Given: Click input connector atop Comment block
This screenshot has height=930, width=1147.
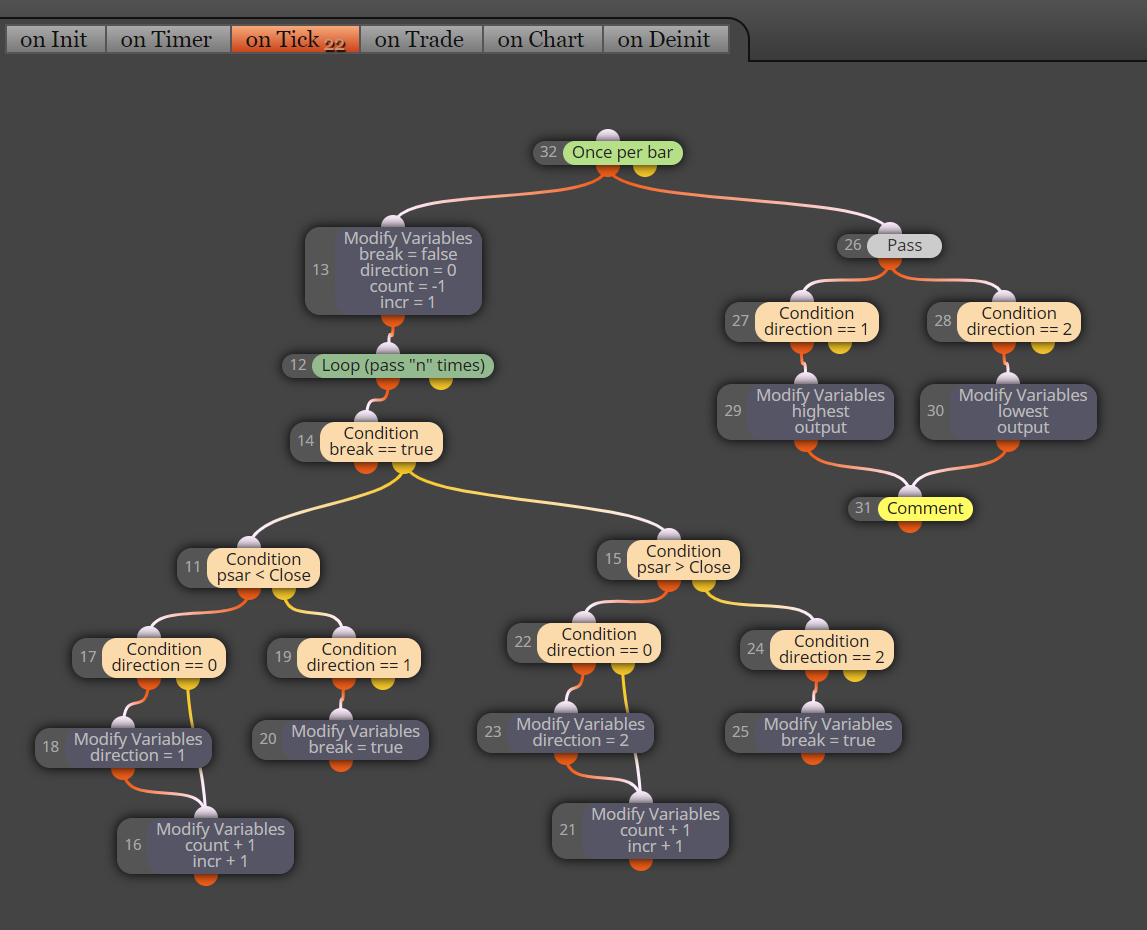Looking at the screenshot, I should click(910, 492).
